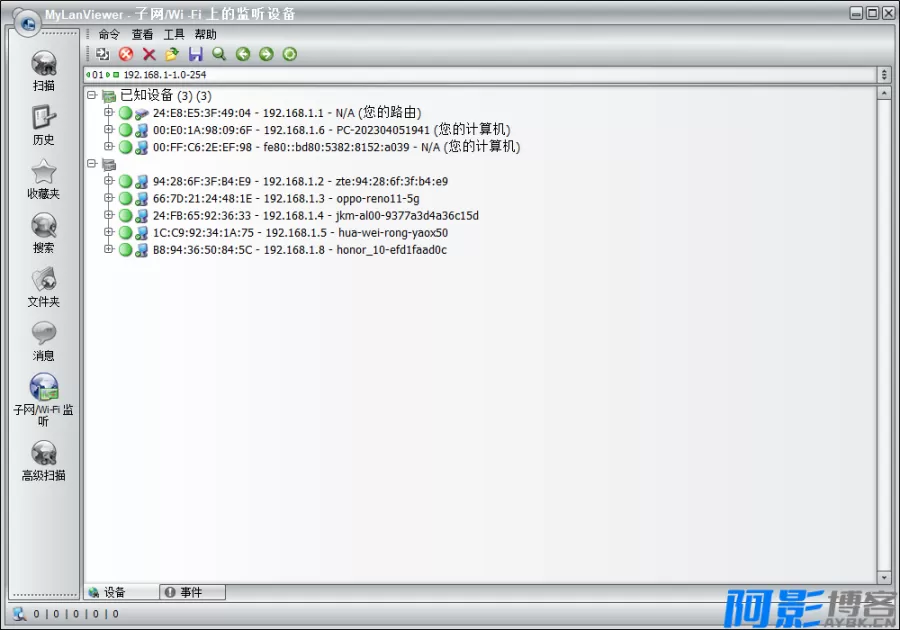
Task: Click the green back arrow toolbar icon
Action: (242, 54)
